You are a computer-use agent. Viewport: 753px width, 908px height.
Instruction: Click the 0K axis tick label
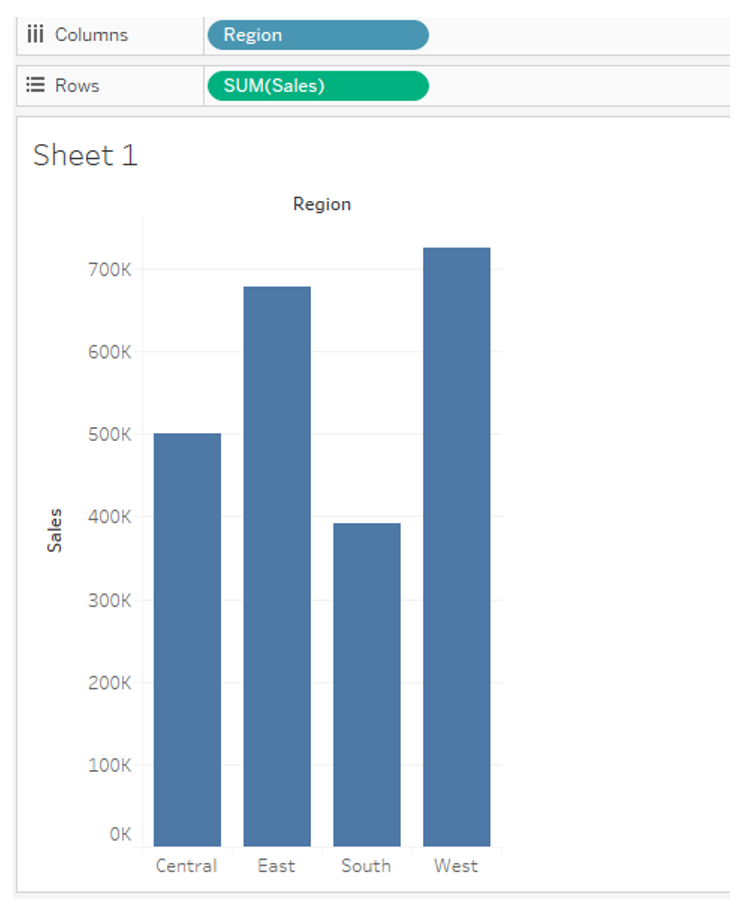[120, 834]
